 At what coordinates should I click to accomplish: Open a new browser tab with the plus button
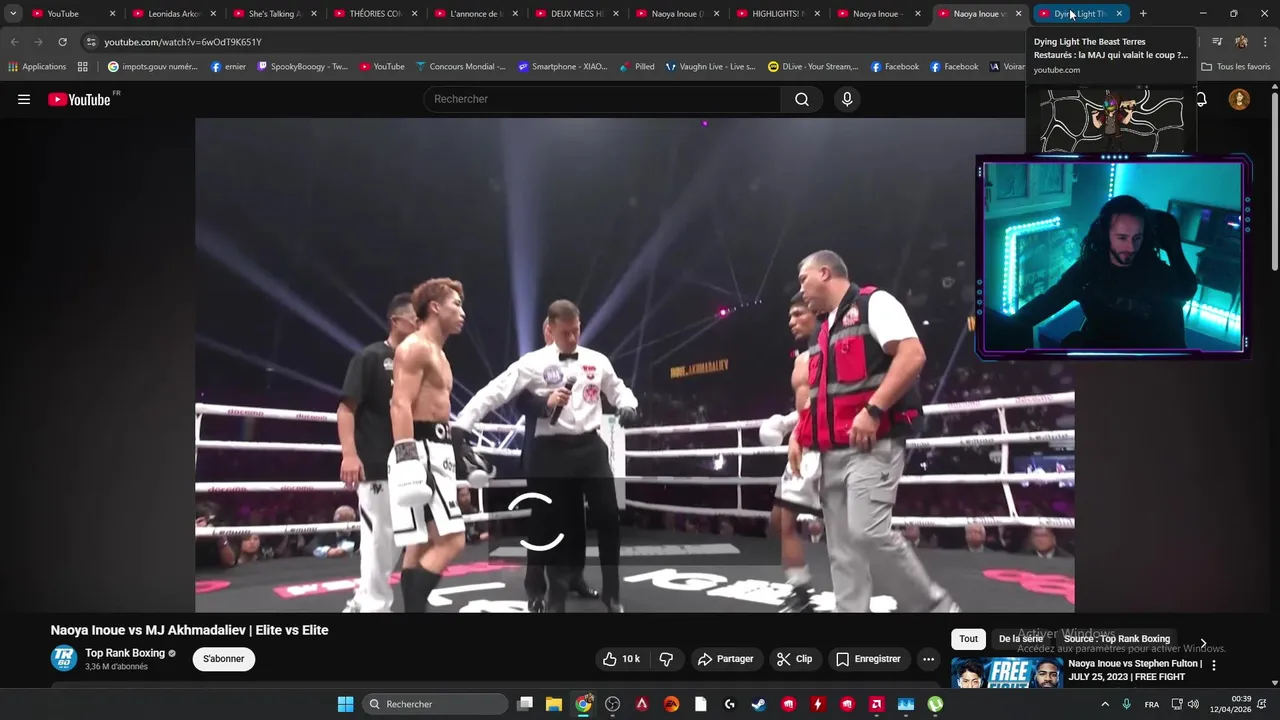click(x=1143, y=14)
